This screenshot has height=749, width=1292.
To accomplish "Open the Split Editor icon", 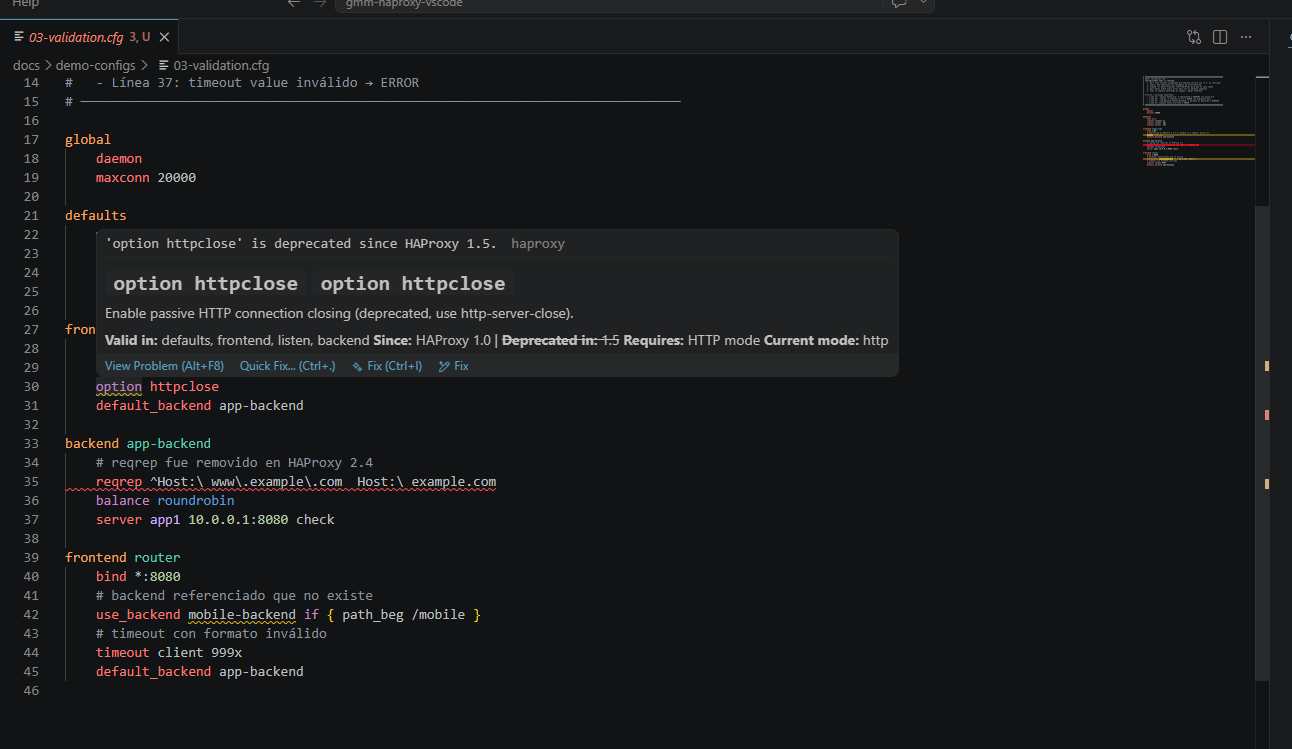I will pyautogui.click(x=1219, y=36).
